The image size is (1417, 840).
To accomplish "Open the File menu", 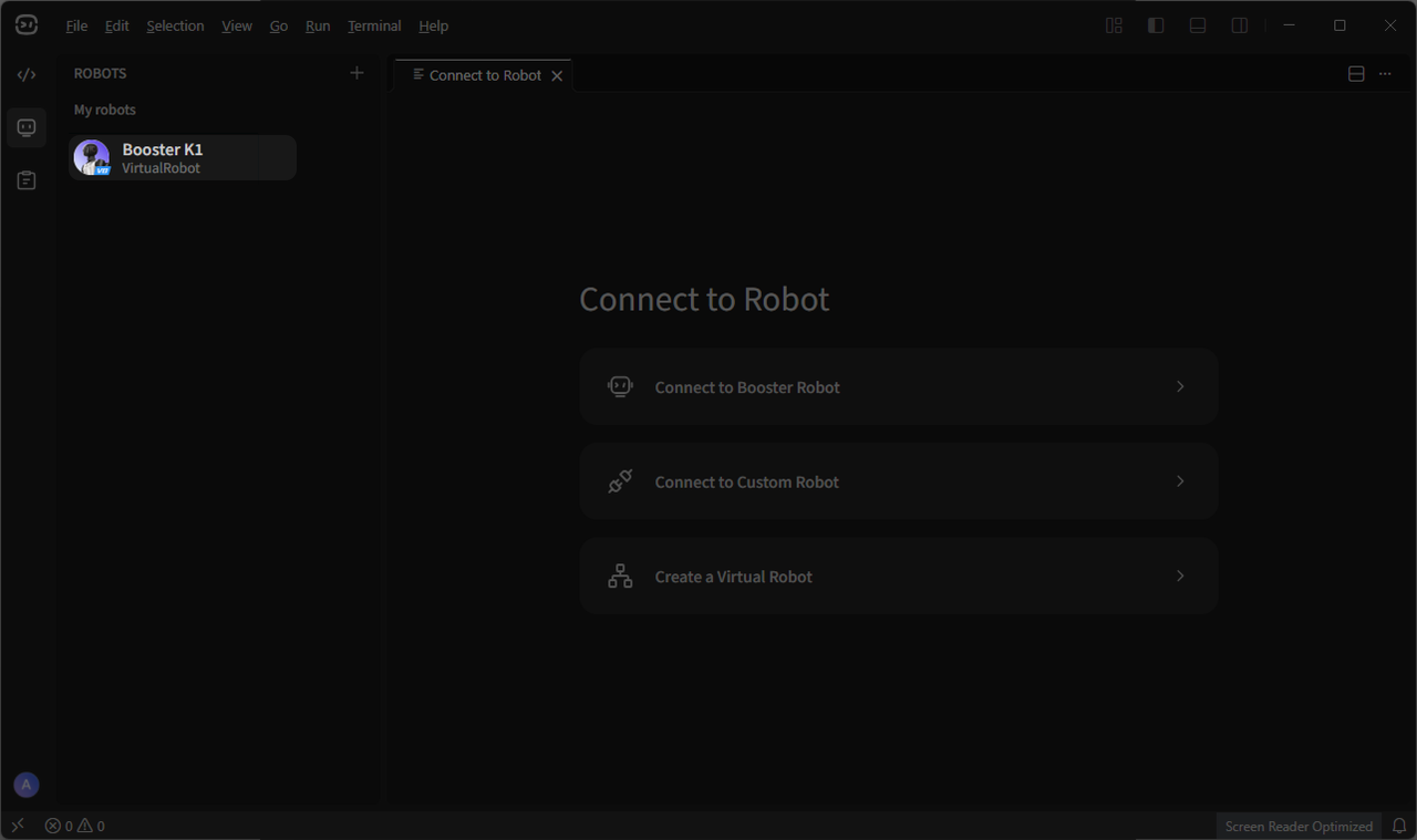I will click(76, 26).
